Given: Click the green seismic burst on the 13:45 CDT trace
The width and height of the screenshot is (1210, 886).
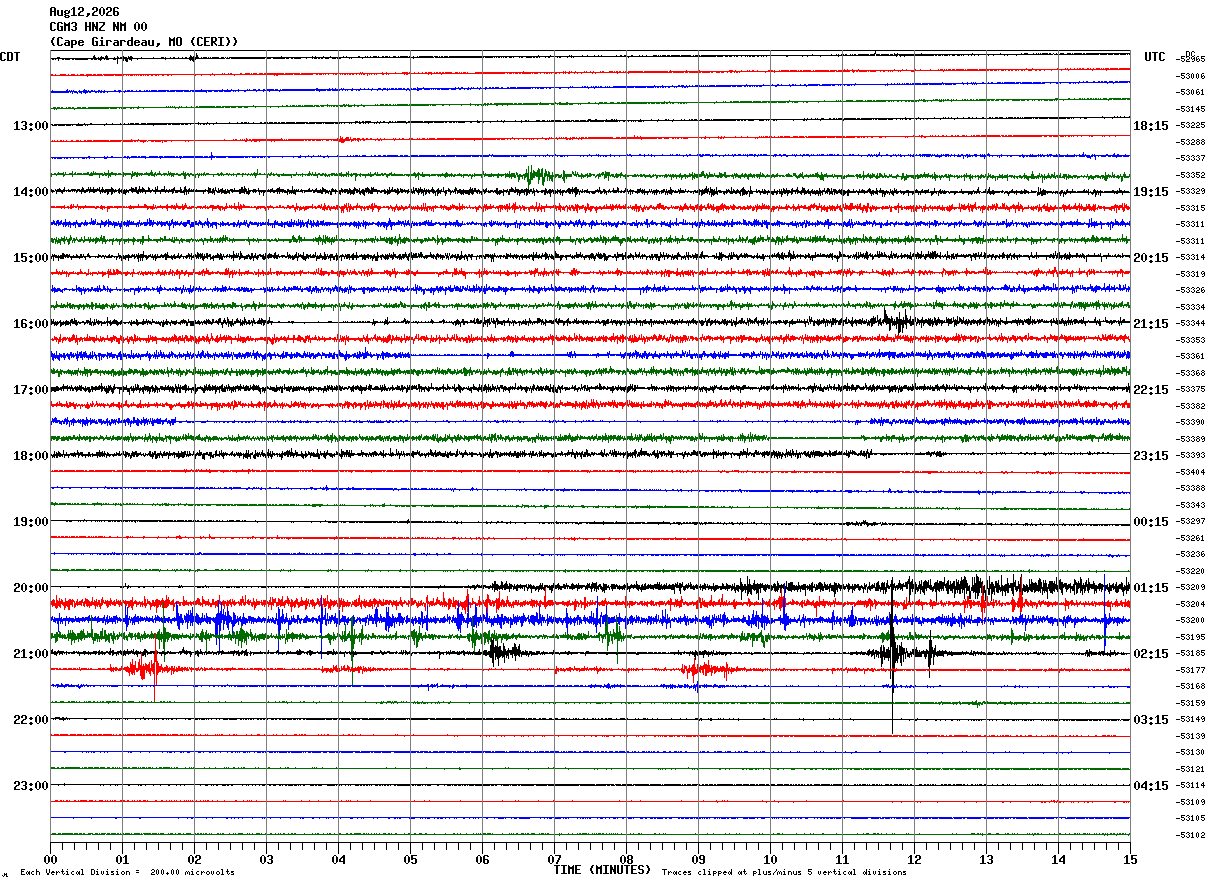Looking at the screenshot, I should pos(538,176).
